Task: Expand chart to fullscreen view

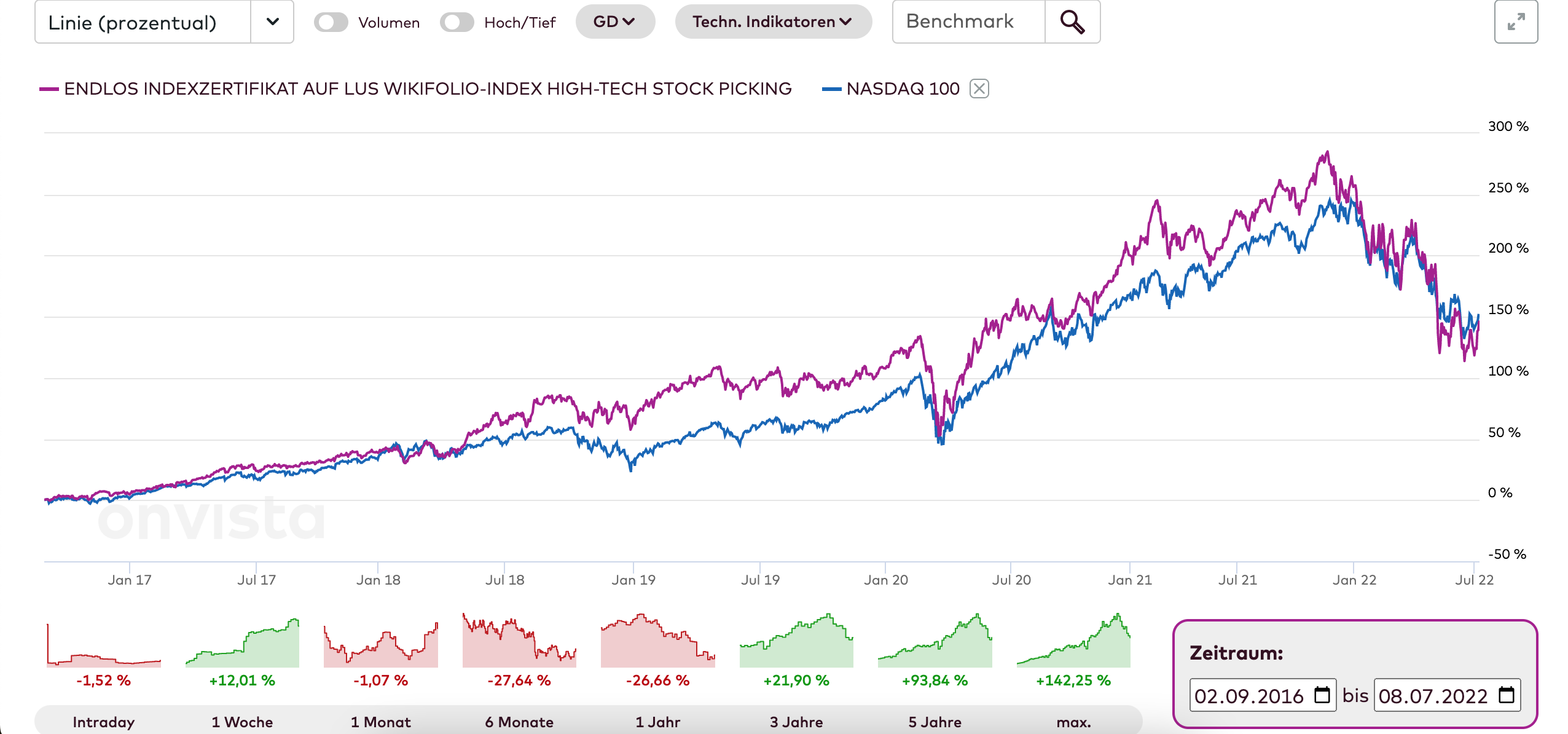Action: 1515,22
